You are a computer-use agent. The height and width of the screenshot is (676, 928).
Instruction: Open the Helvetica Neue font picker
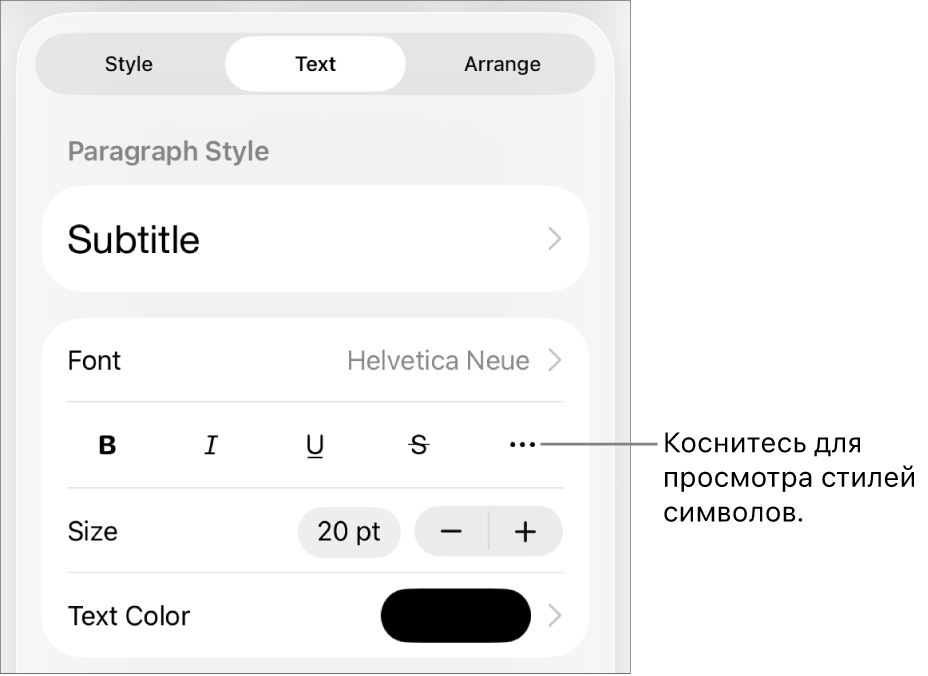point(438,361)
